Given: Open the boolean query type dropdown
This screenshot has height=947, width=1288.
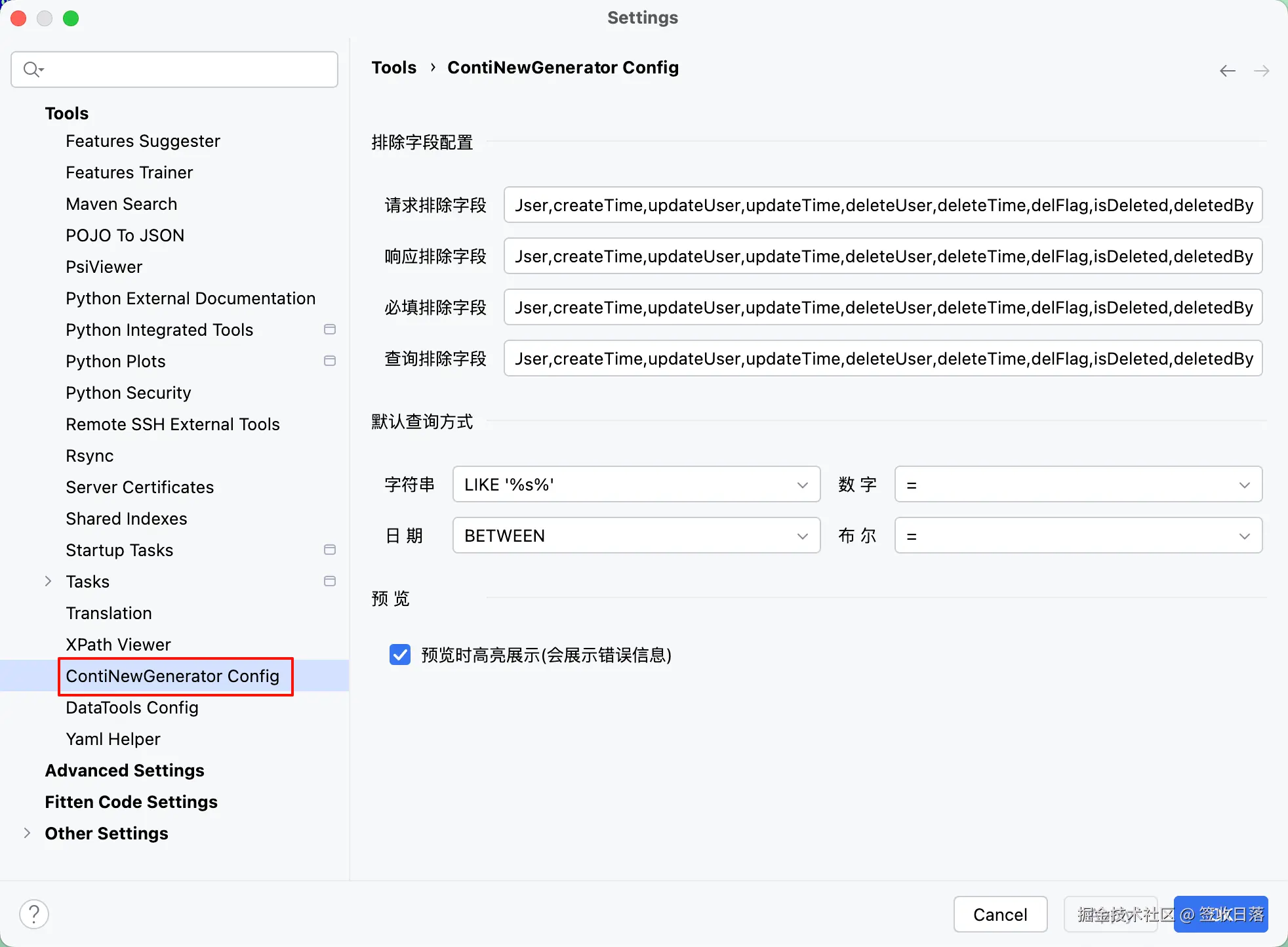Looking at the screenshot, I should coord(1078,536).
